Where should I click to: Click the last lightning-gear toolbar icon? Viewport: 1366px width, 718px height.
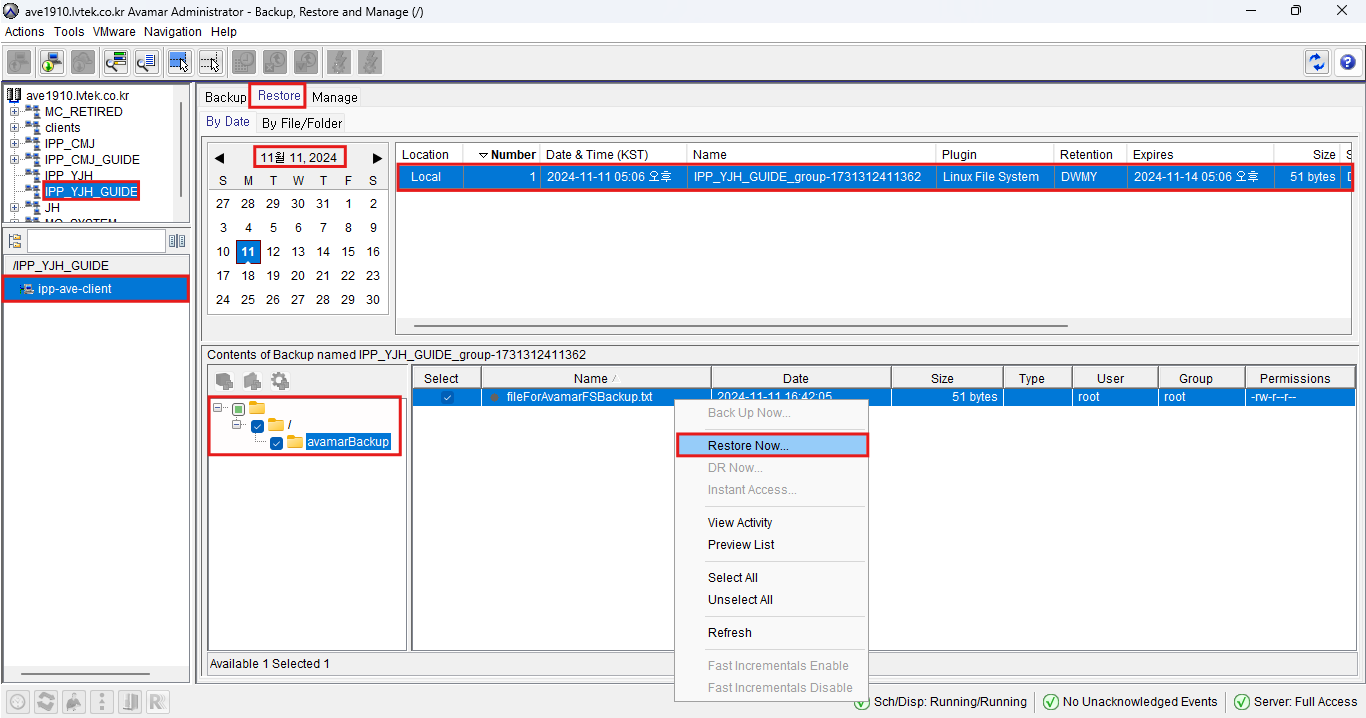(369, 62)
